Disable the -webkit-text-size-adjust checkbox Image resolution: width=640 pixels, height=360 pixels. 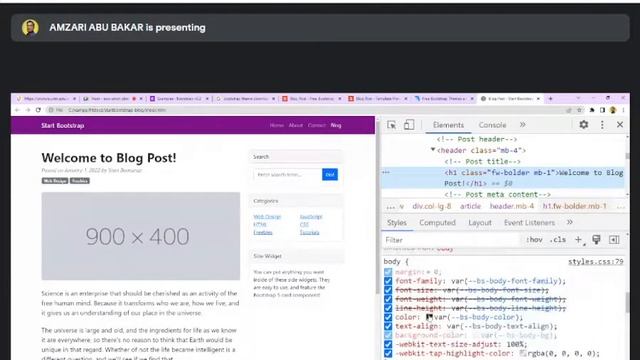coord(388,344)
